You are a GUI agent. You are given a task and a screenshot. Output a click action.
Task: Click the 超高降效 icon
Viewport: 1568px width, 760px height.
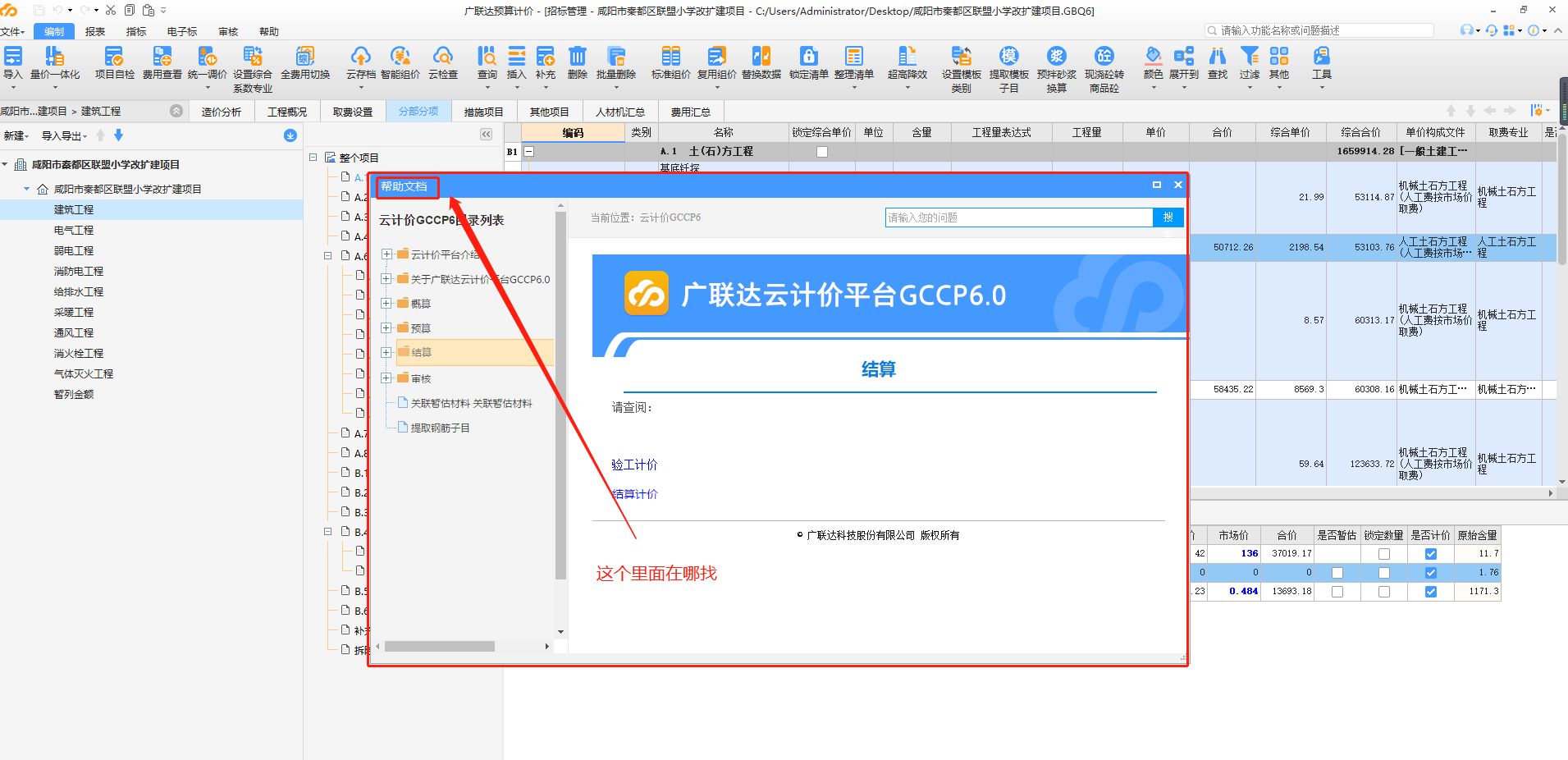907,56
